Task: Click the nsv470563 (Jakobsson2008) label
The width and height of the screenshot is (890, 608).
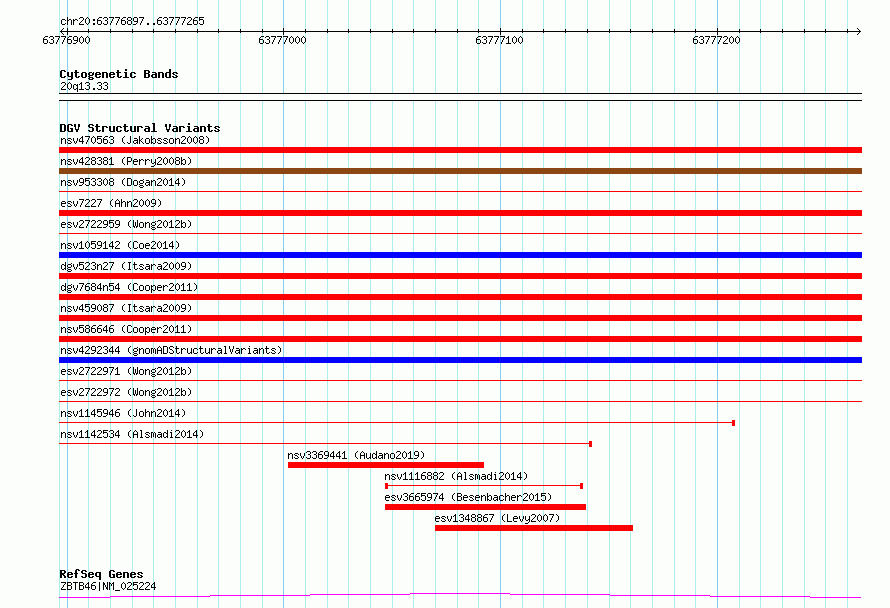Action: click(135, 140)
